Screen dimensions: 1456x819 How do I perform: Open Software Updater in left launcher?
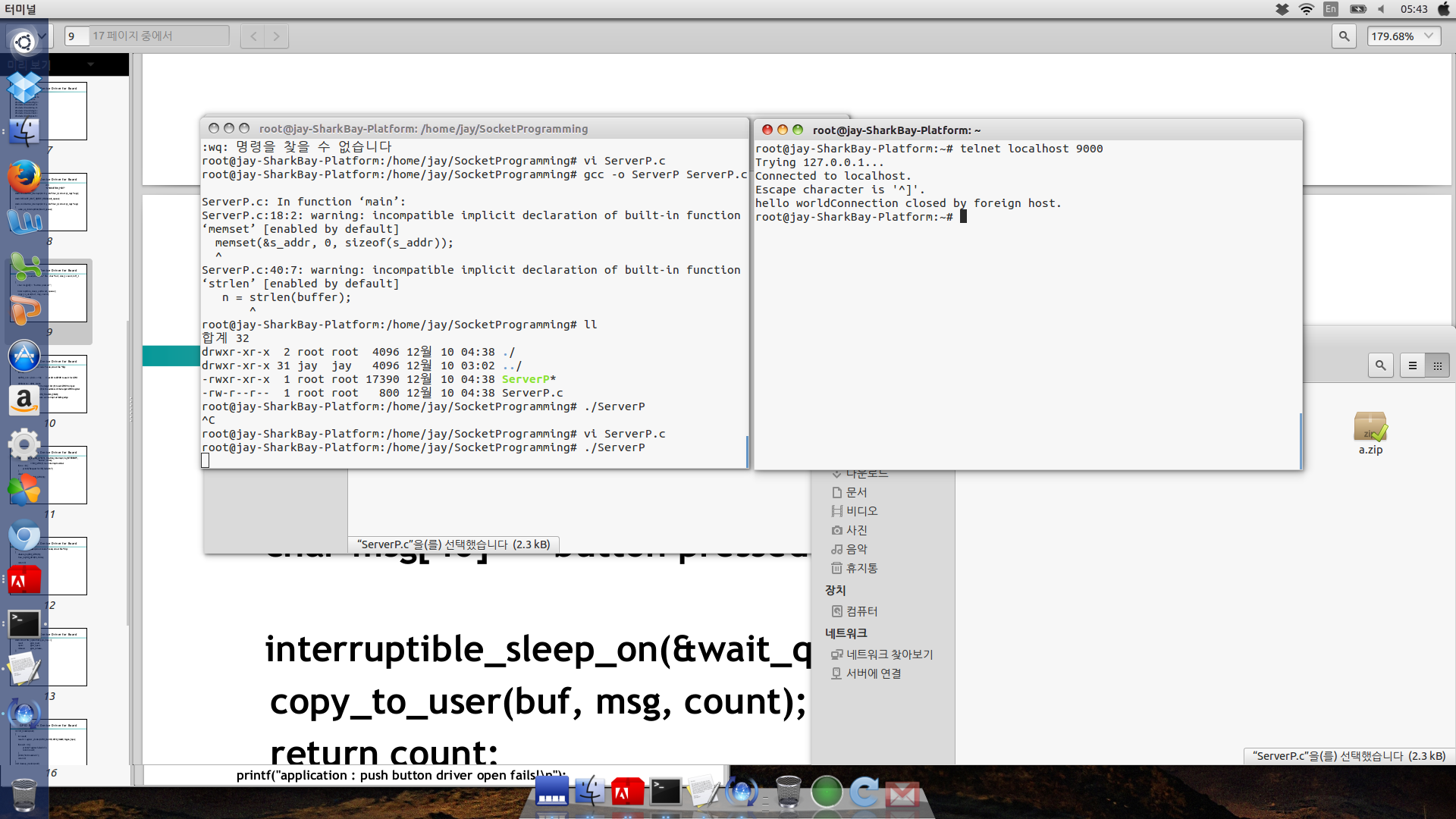24,714
